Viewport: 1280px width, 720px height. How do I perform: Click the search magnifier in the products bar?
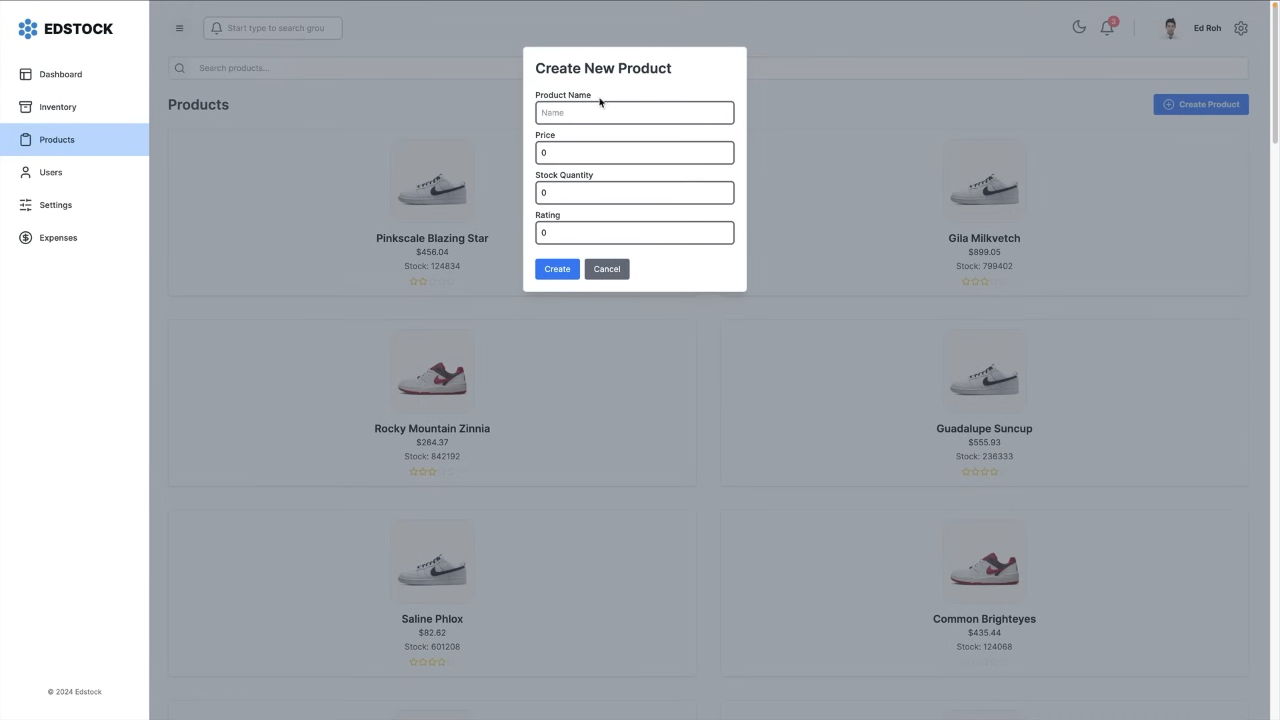[180, 68]
